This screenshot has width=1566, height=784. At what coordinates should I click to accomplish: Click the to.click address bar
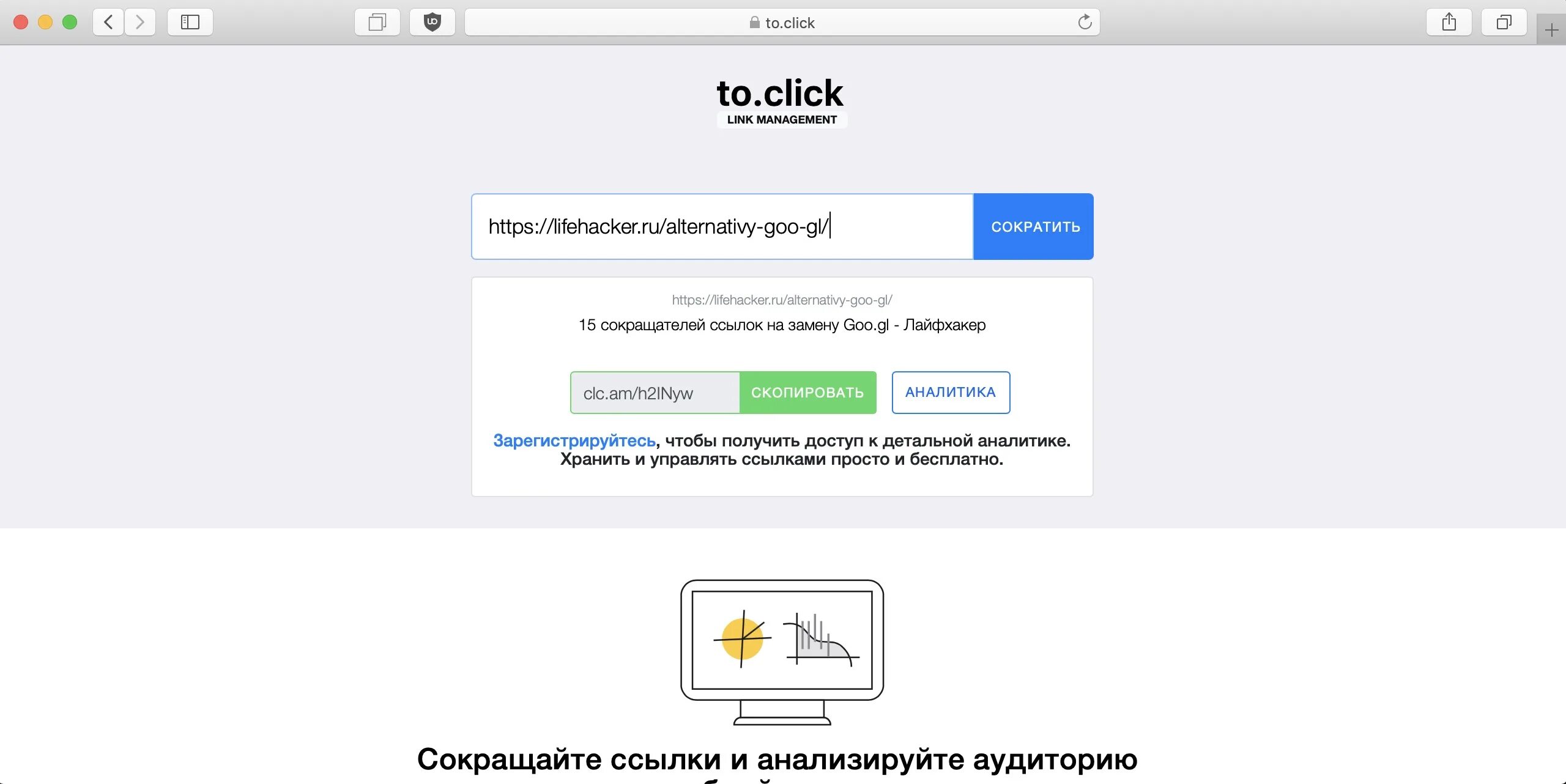point(782,23)
